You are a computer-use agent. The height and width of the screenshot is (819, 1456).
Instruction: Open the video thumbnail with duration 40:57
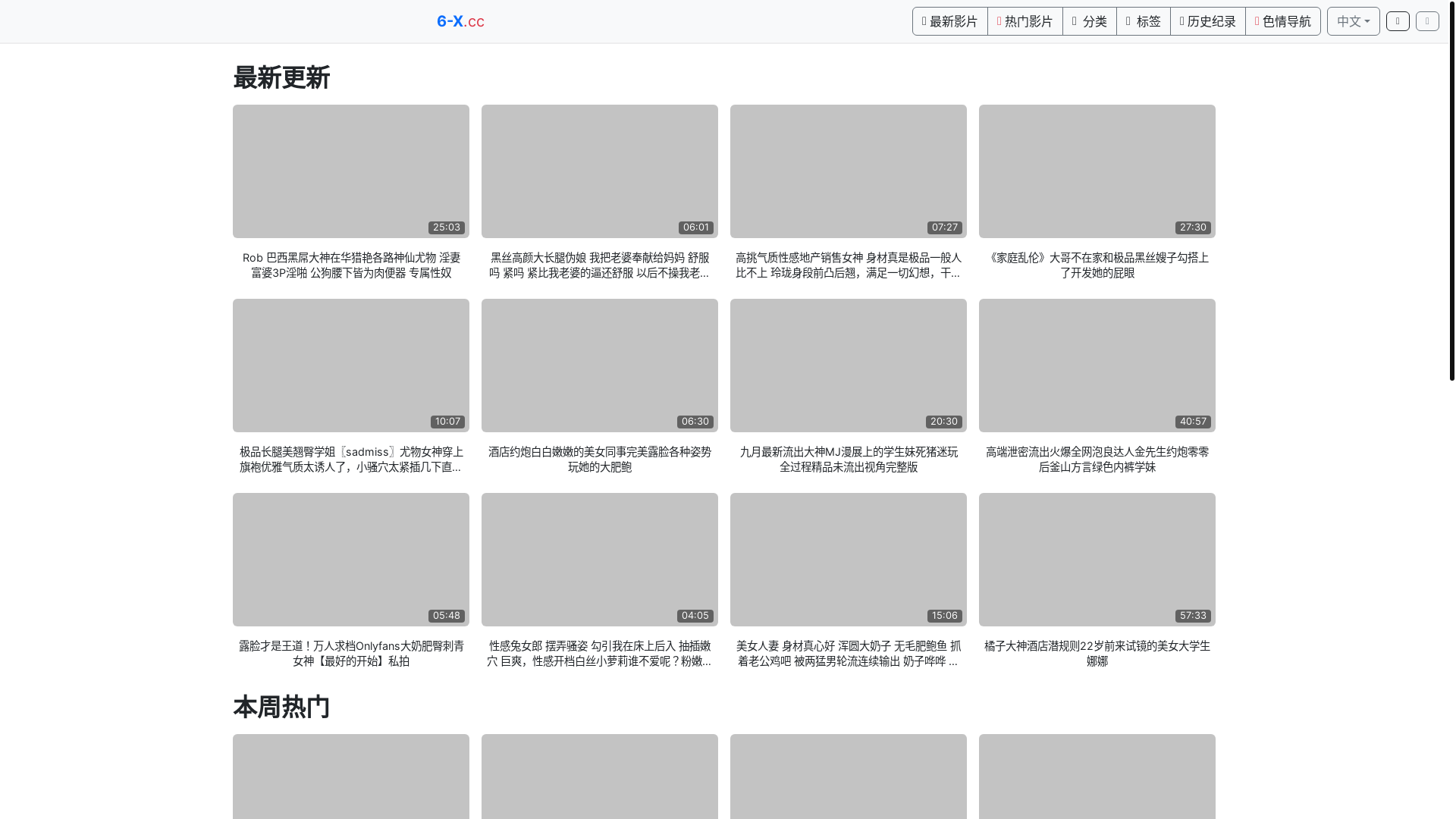1097,366
